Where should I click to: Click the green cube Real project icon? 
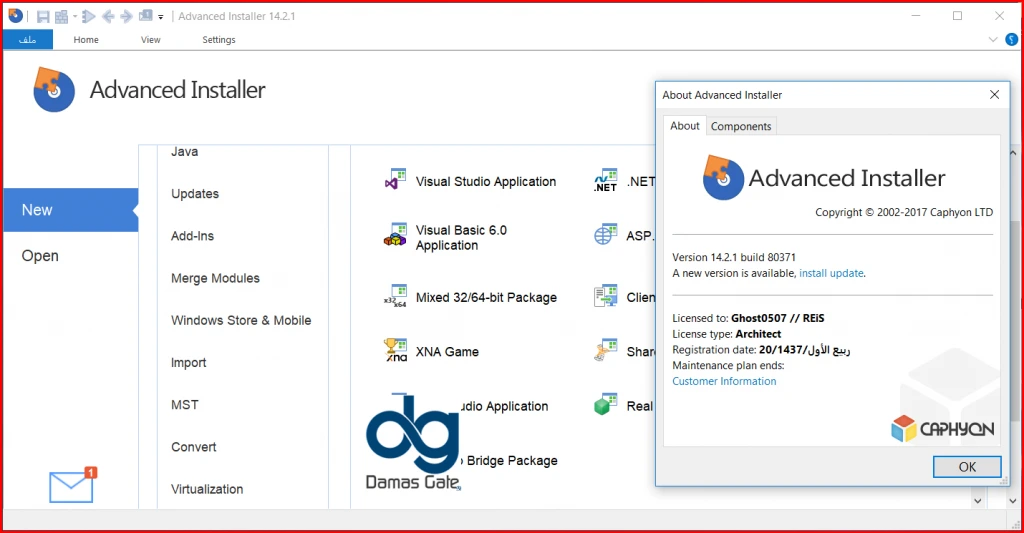(606, 404)
